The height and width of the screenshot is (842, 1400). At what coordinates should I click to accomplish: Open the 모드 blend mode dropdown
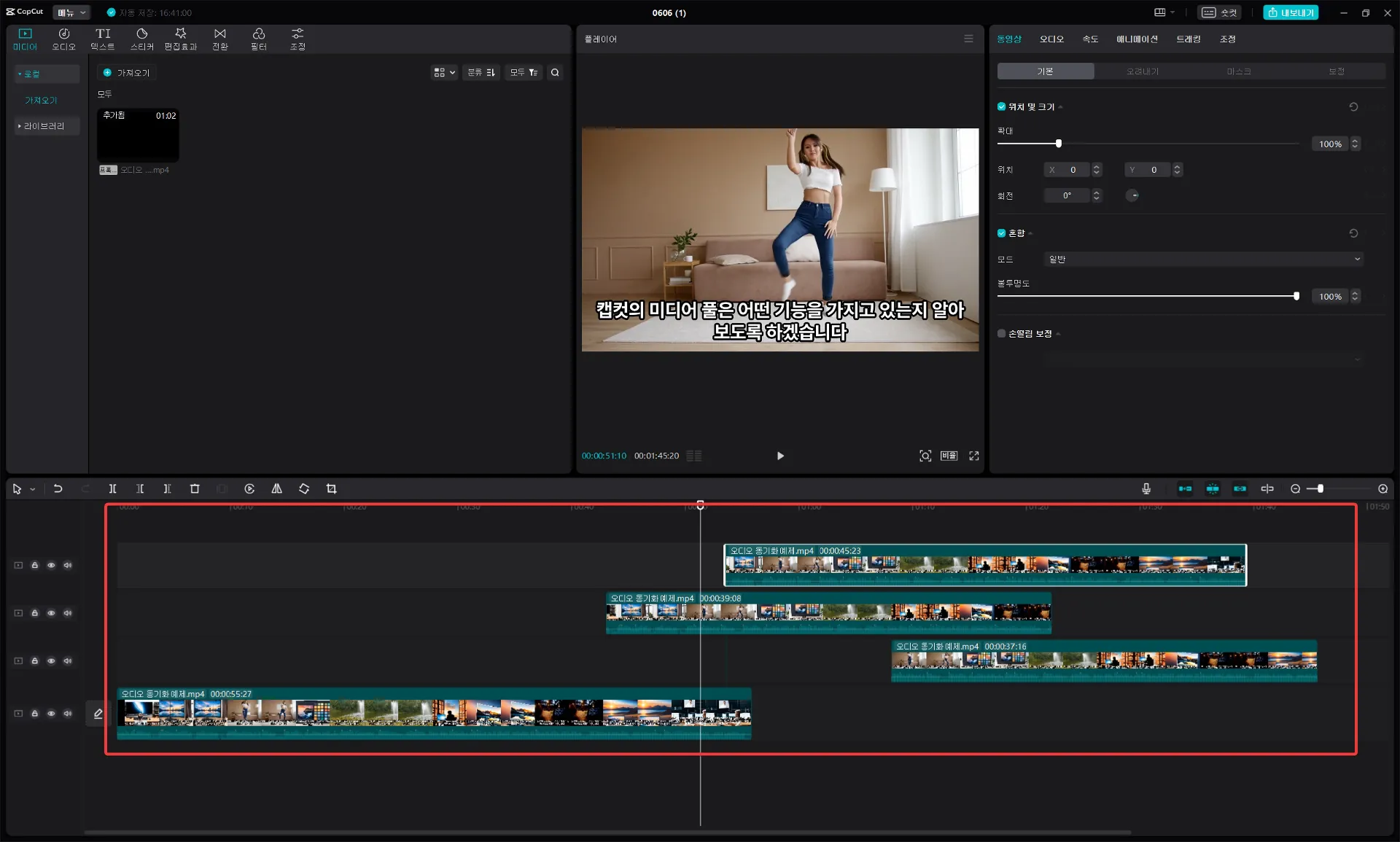tap(1203, 259)
